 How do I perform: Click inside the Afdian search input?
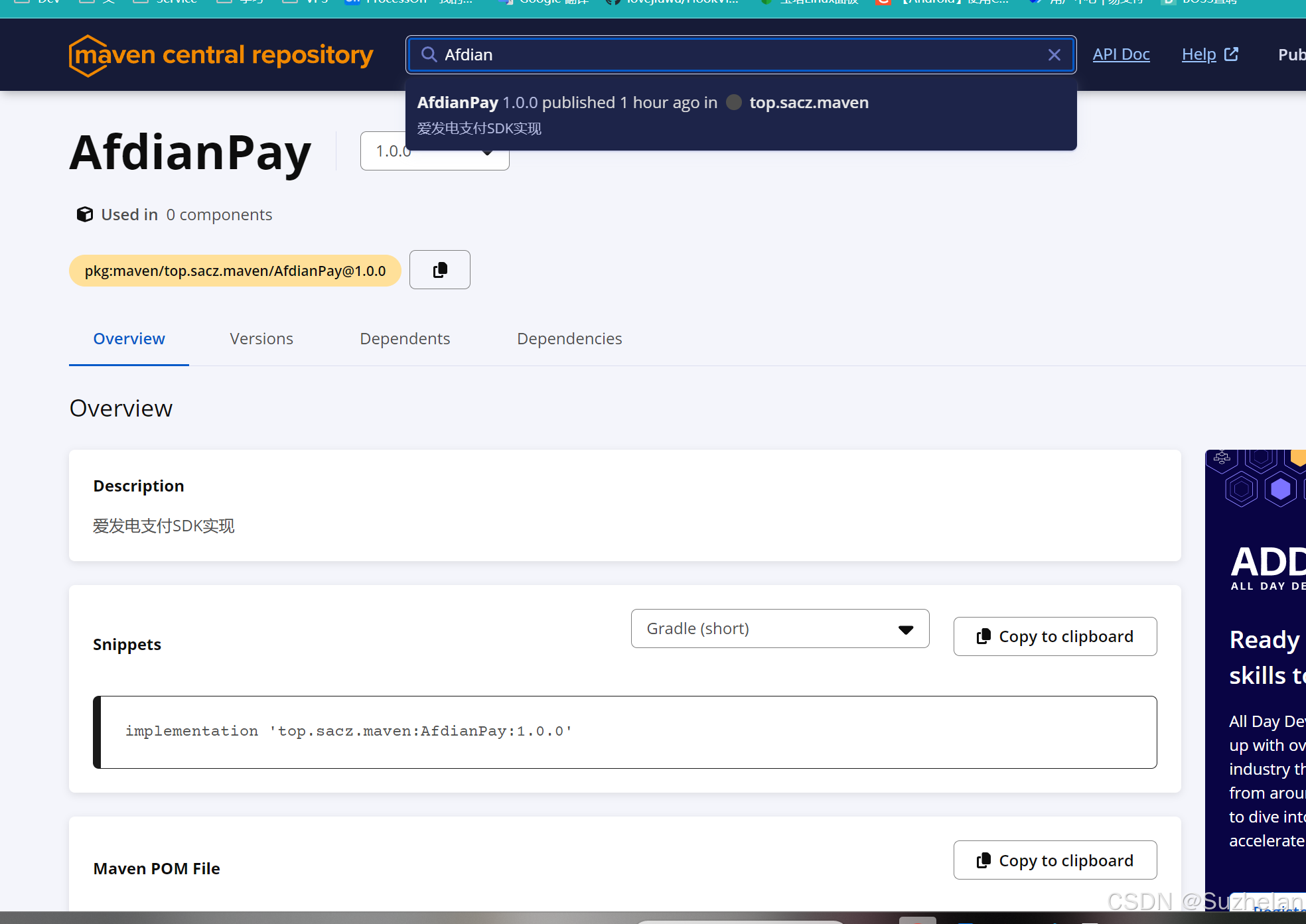coord(730,55)
